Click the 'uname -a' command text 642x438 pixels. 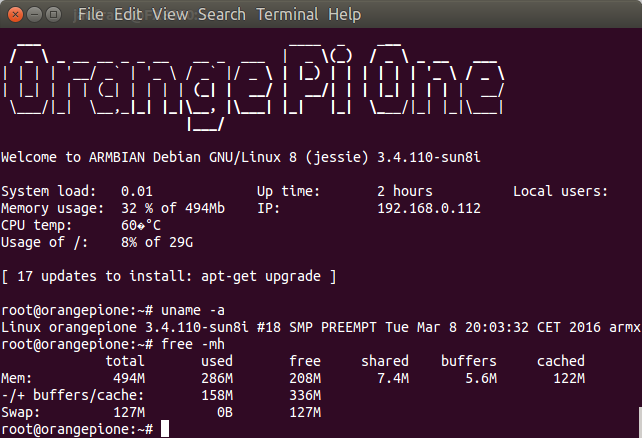pos(193,311)
